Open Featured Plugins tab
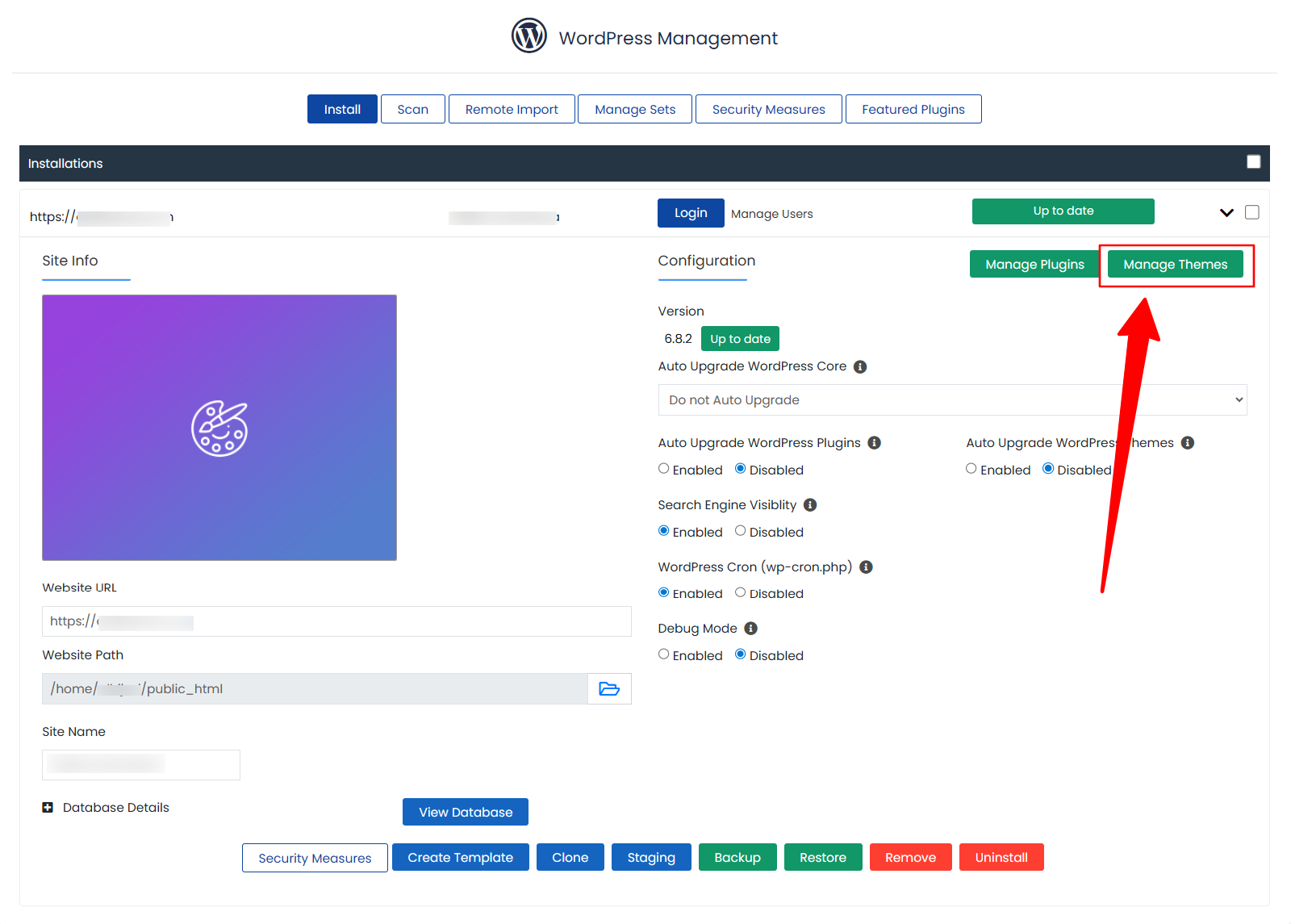The height and width of the screenshot is (924, 1291). pyautogui.click(x=913, y=109)
